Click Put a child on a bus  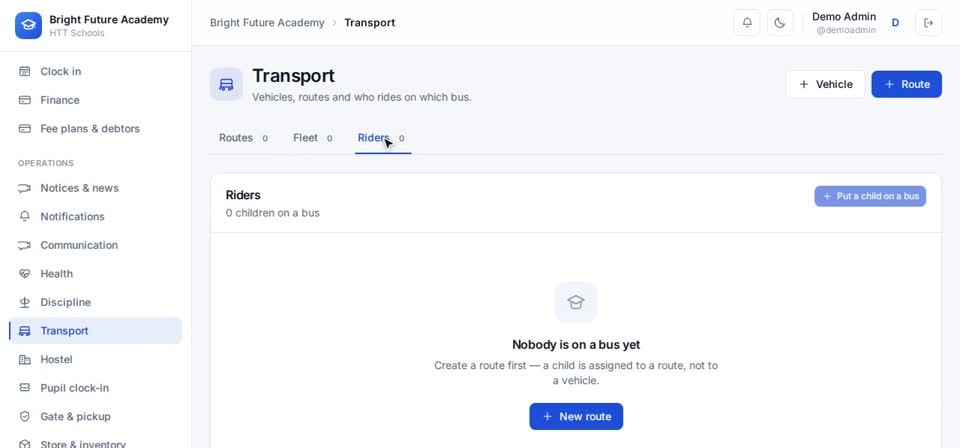click(x=870, y=196)
